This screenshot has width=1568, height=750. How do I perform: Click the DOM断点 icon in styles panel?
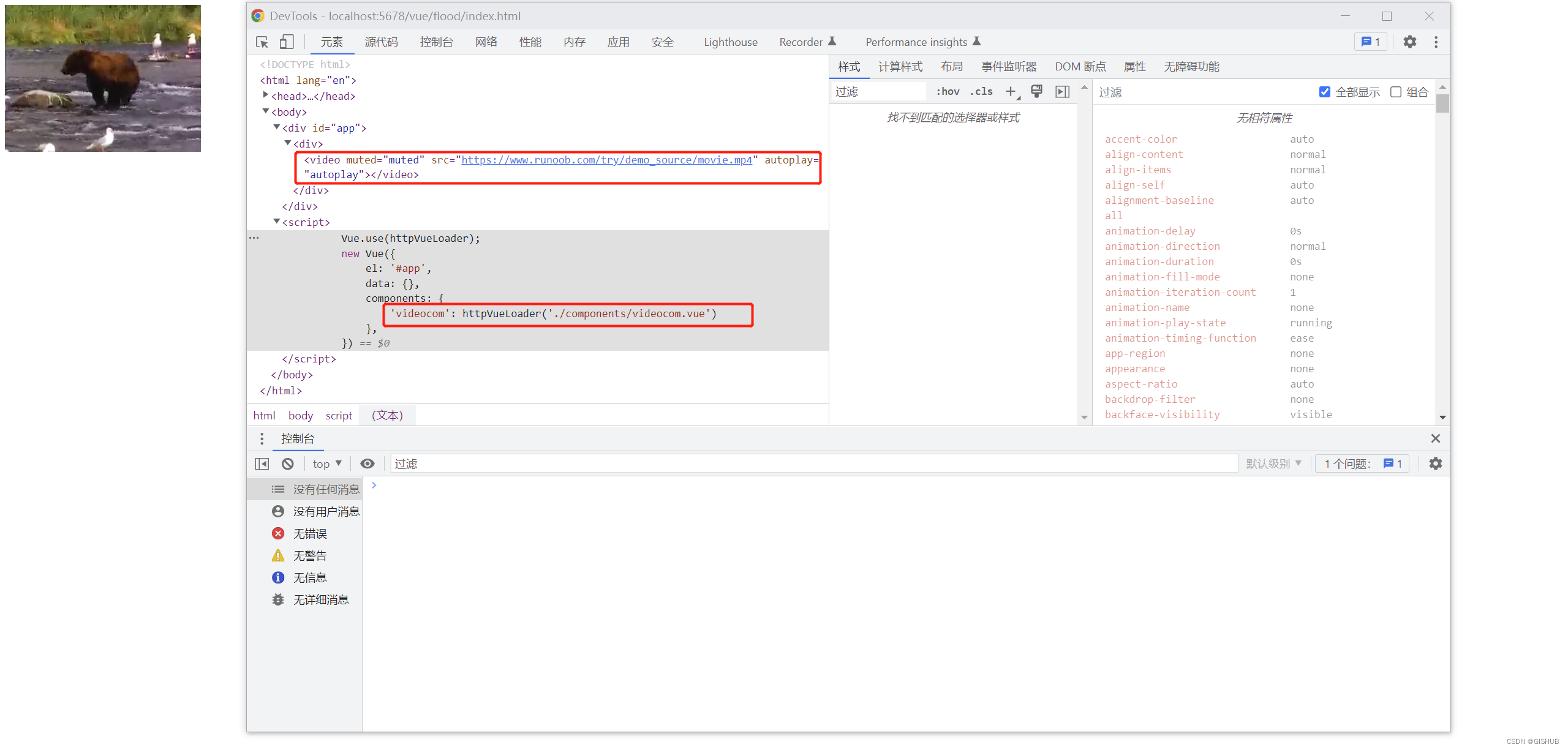(x=1080, y=65)
